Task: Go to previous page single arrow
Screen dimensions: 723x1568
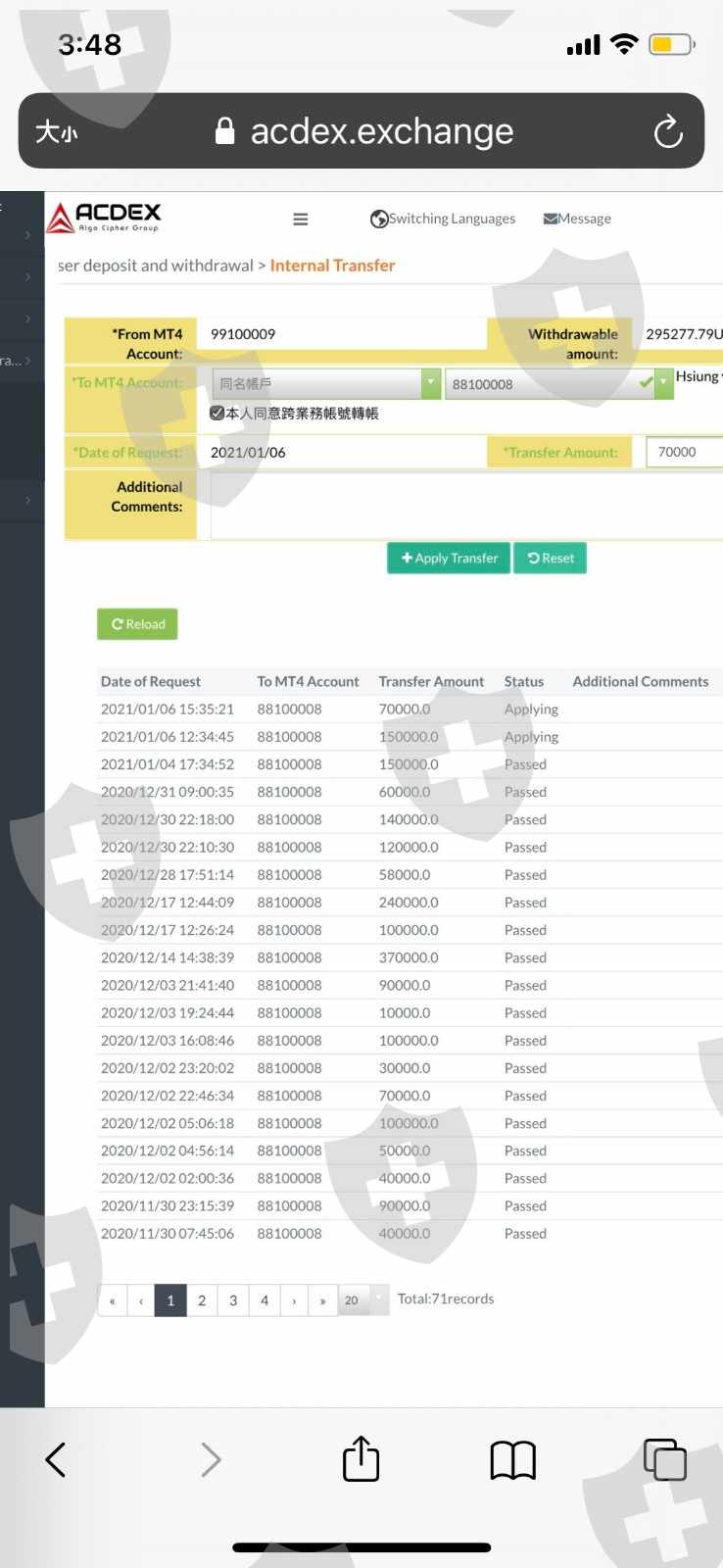Action: 141,1300
